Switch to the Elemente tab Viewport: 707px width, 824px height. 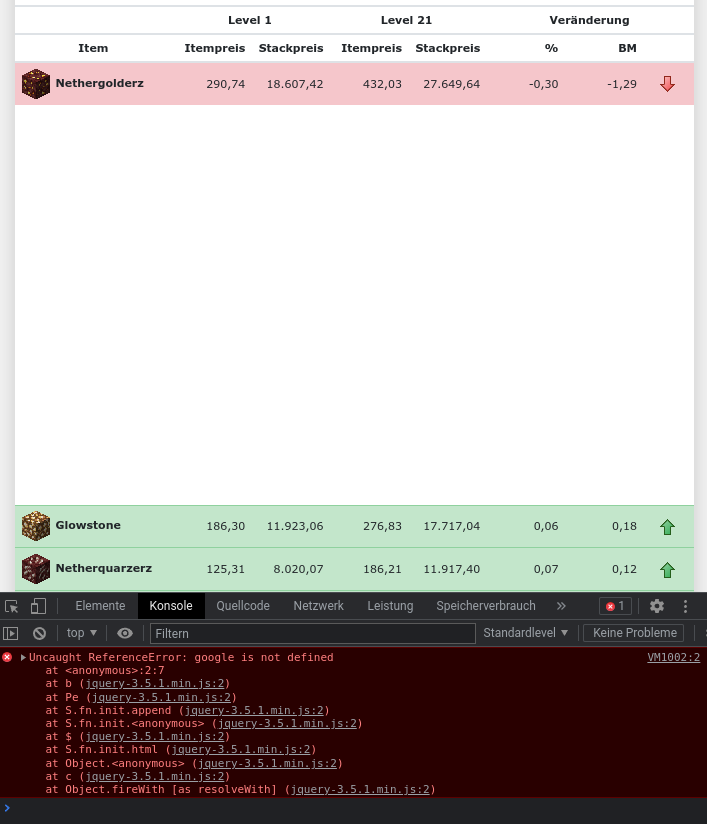pos(100,606)
